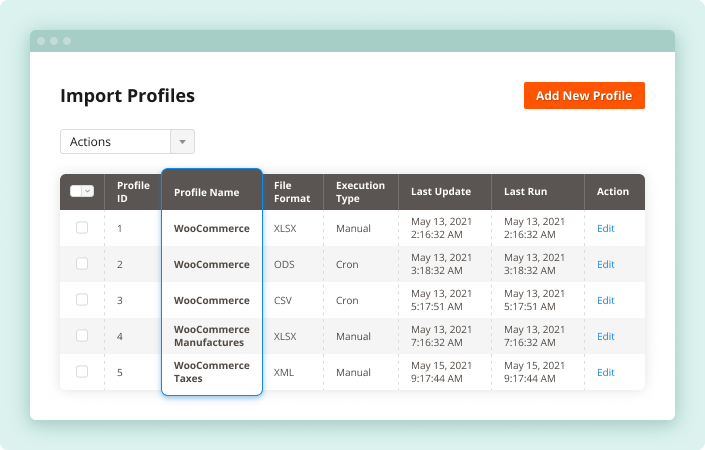Sort table by File Format header

pyautogui.click(x=292, y=192)
